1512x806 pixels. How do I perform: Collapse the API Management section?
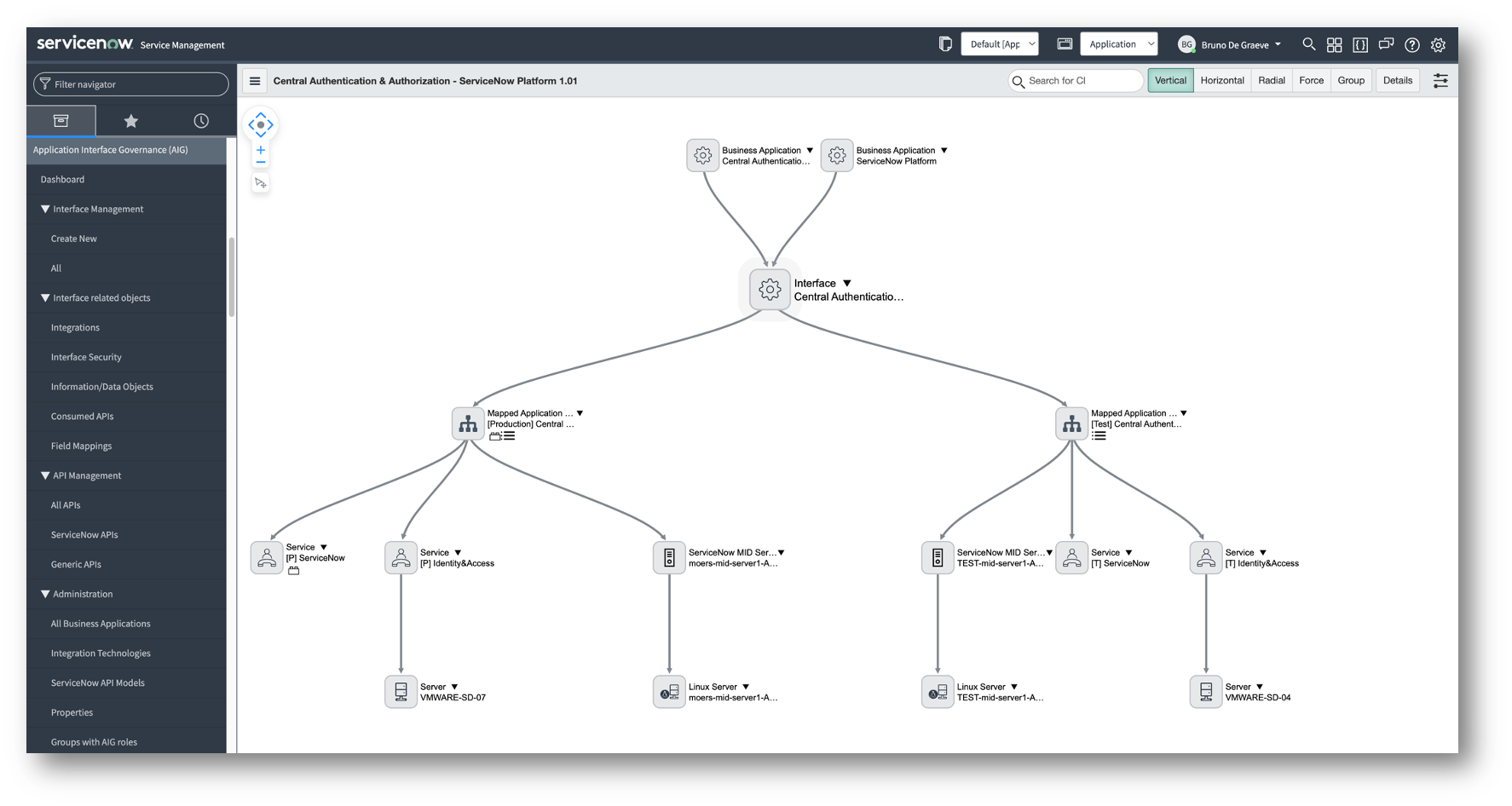click(46, 475)
